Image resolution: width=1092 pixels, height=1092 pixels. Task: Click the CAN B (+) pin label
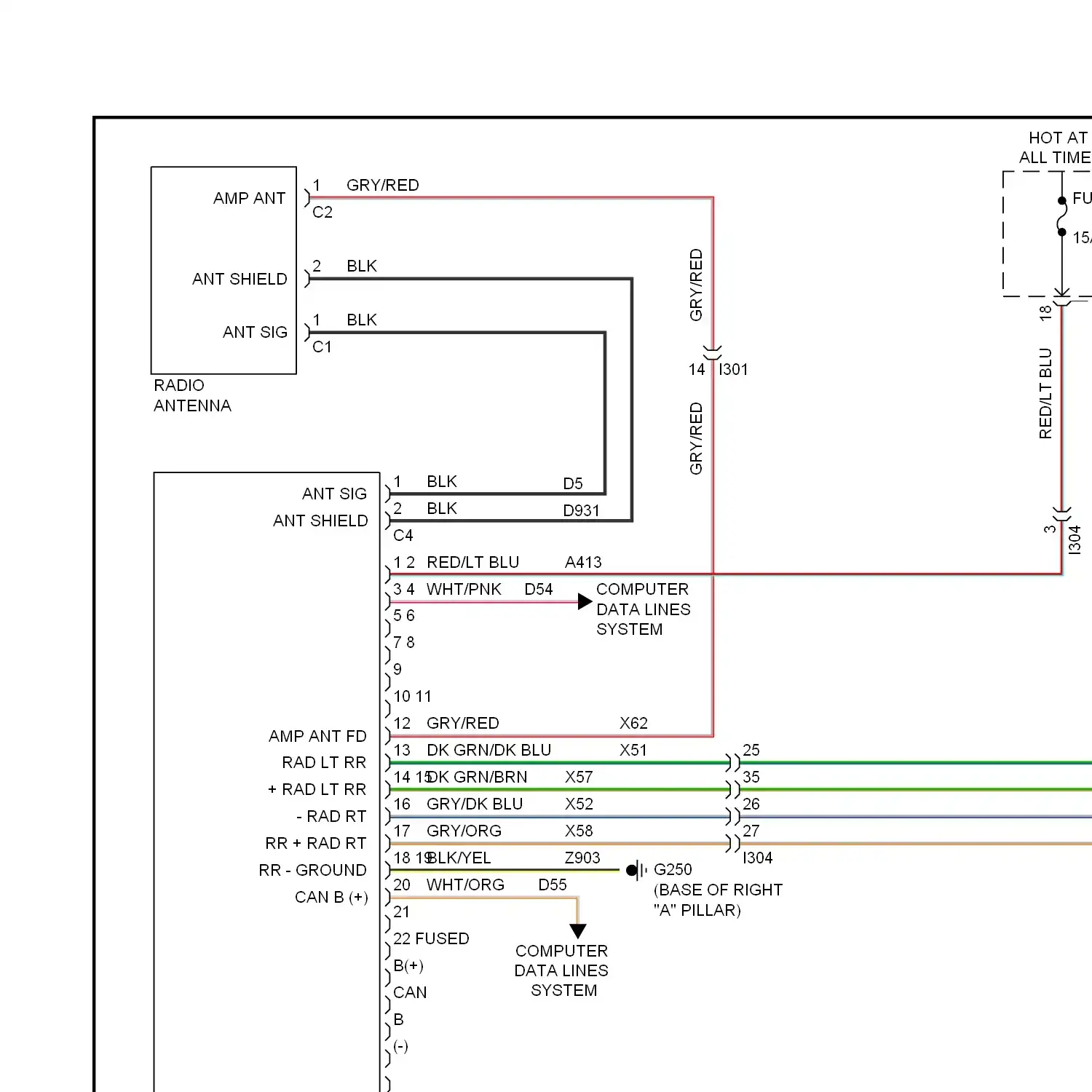pos(331,897)
